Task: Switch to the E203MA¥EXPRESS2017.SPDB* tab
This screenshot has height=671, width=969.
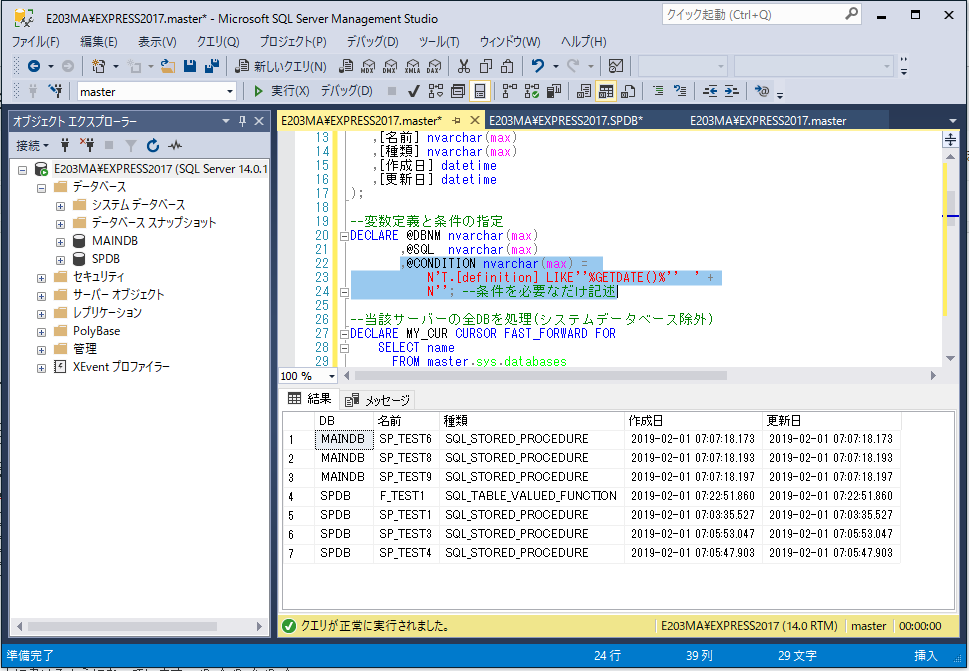Action: click(566, 120)
